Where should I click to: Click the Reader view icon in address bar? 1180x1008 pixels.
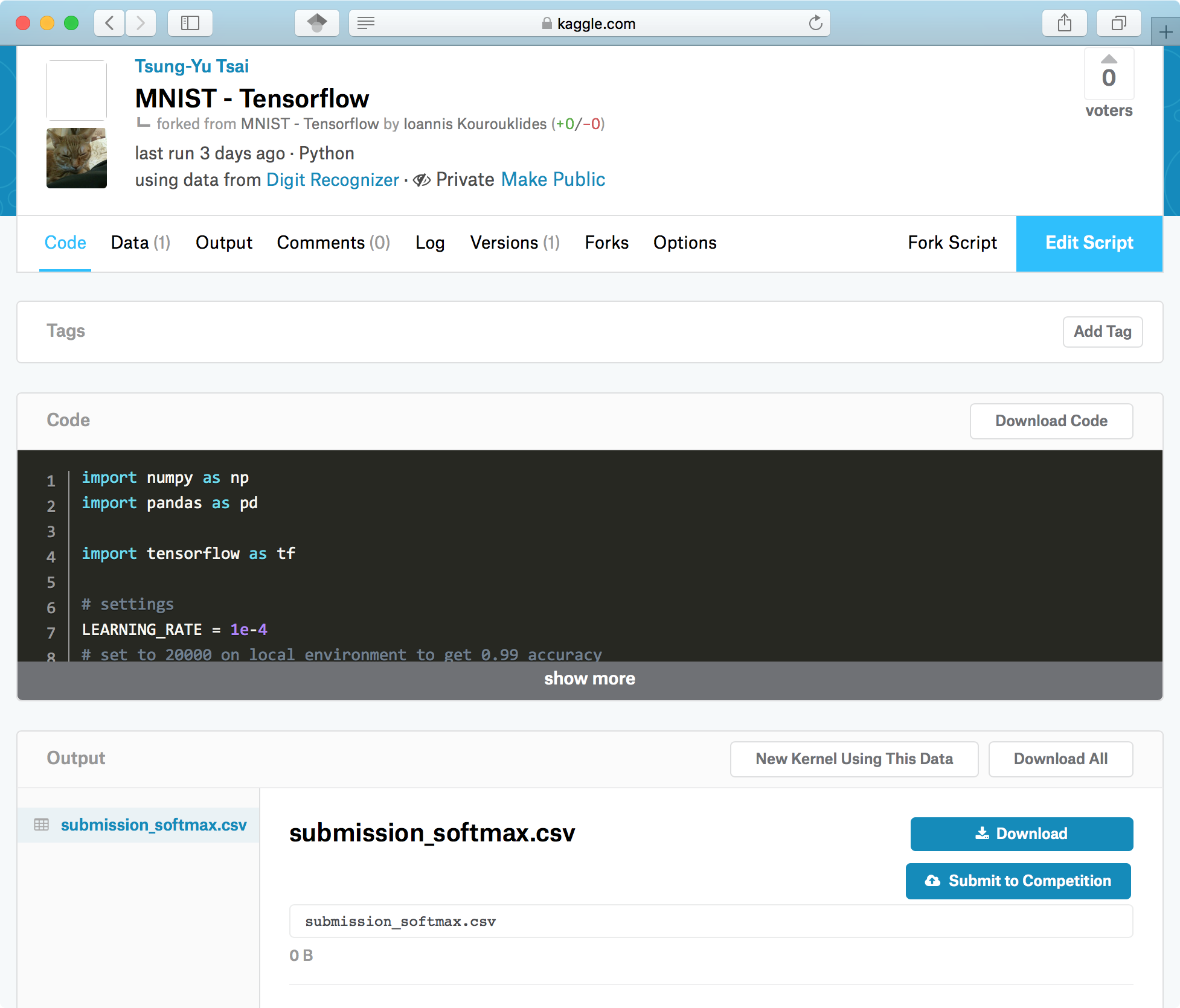[366, 24]
